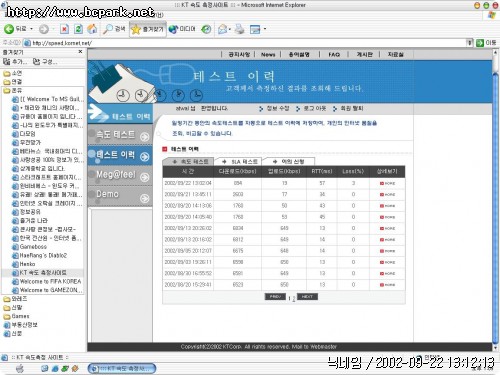Expand the 신말 favorites folder
Image resolution: width=500 pixels, height=375 pixels.
pyautogui.click(x=13, y=307)
